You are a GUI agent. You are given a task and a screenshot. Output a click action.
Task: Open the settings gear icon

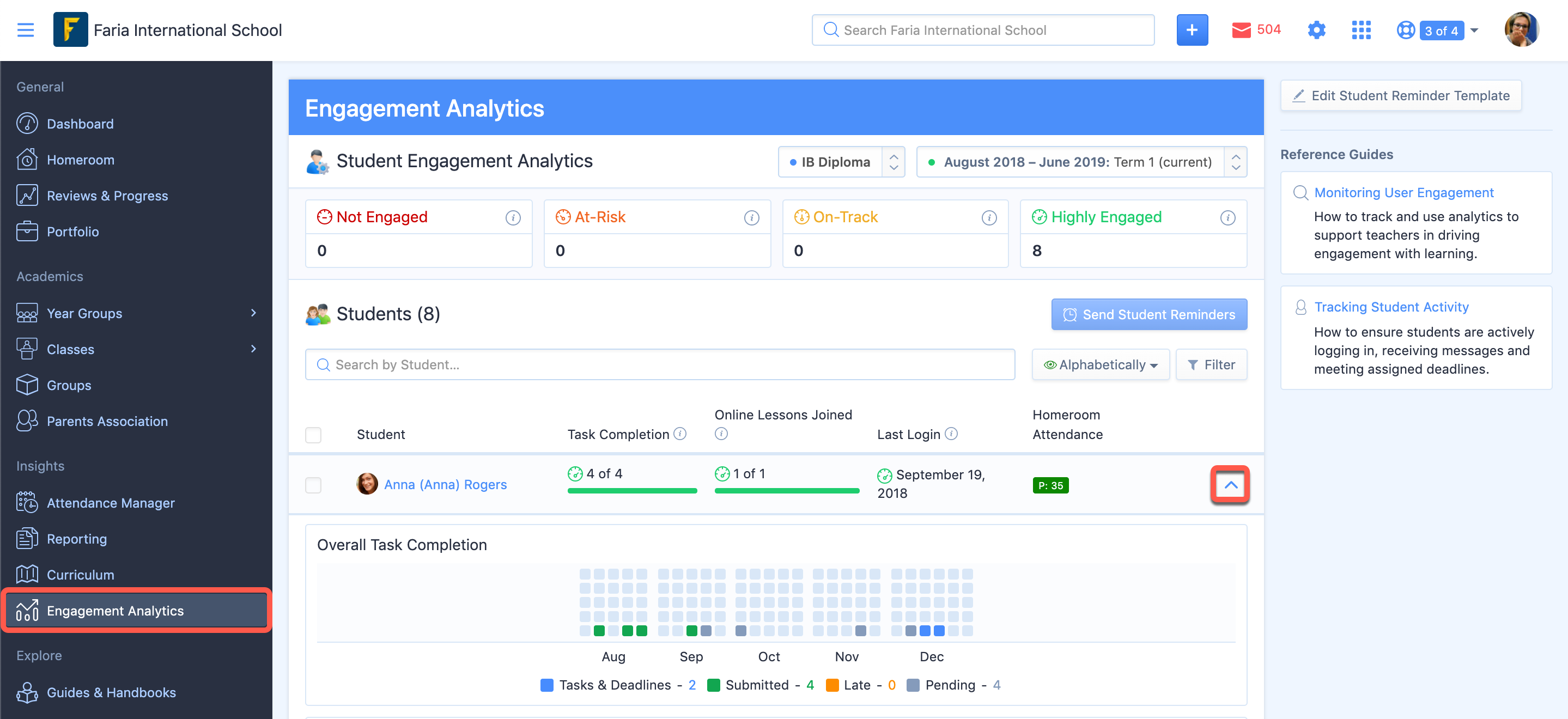(x=1316, y=30)
